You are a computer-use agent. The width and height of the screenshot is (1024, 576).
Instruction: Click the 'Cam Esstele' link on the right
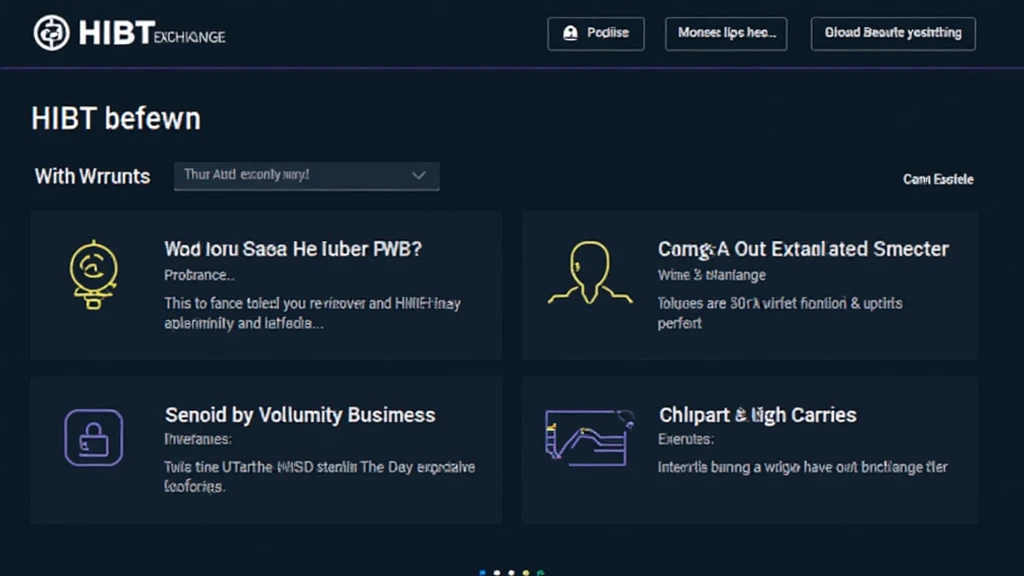click(x=937, y=179)
